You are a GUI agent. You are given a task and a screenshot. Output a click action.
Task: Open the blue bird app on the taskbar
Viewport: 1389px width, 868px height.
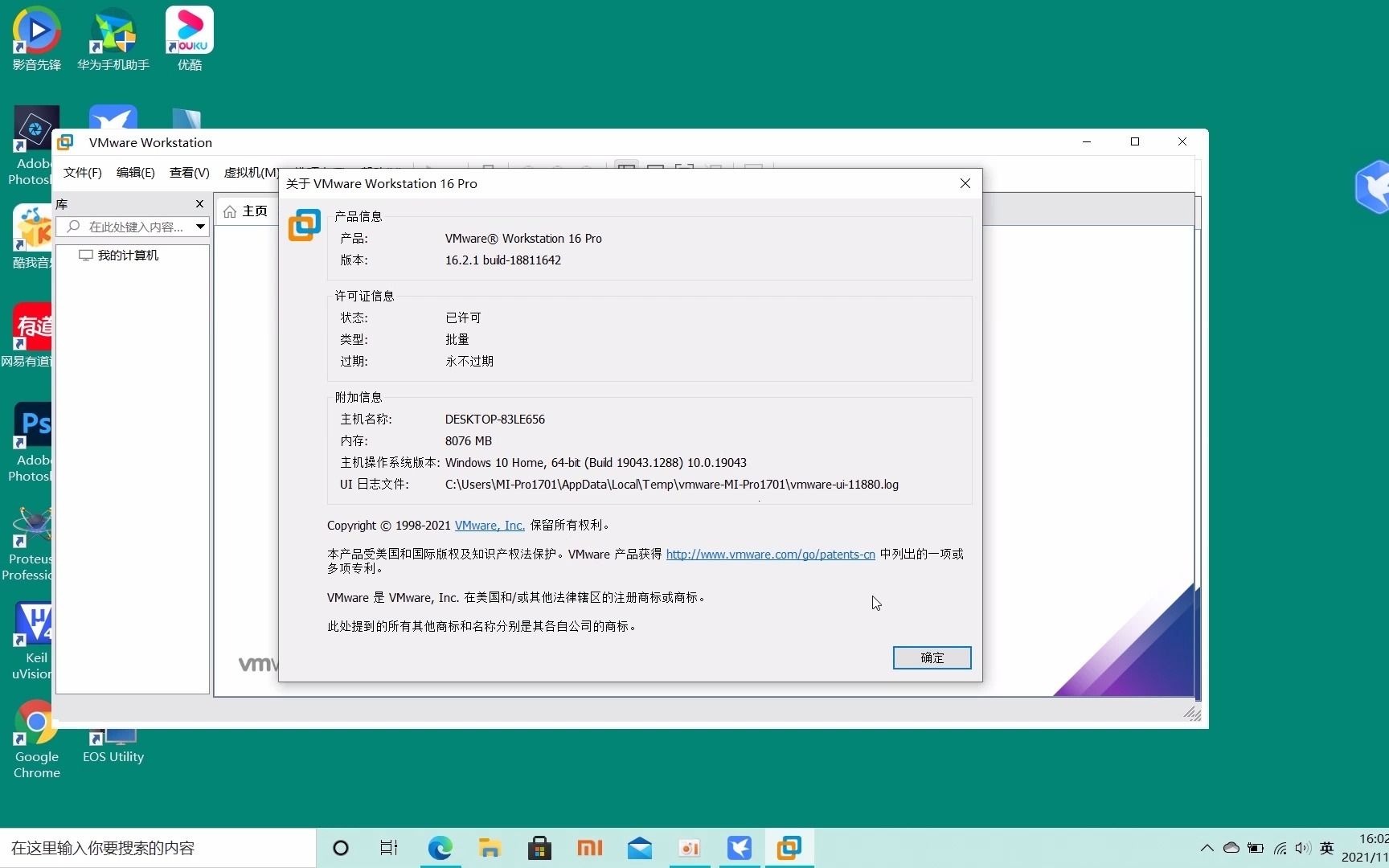[x=740, y=848]
